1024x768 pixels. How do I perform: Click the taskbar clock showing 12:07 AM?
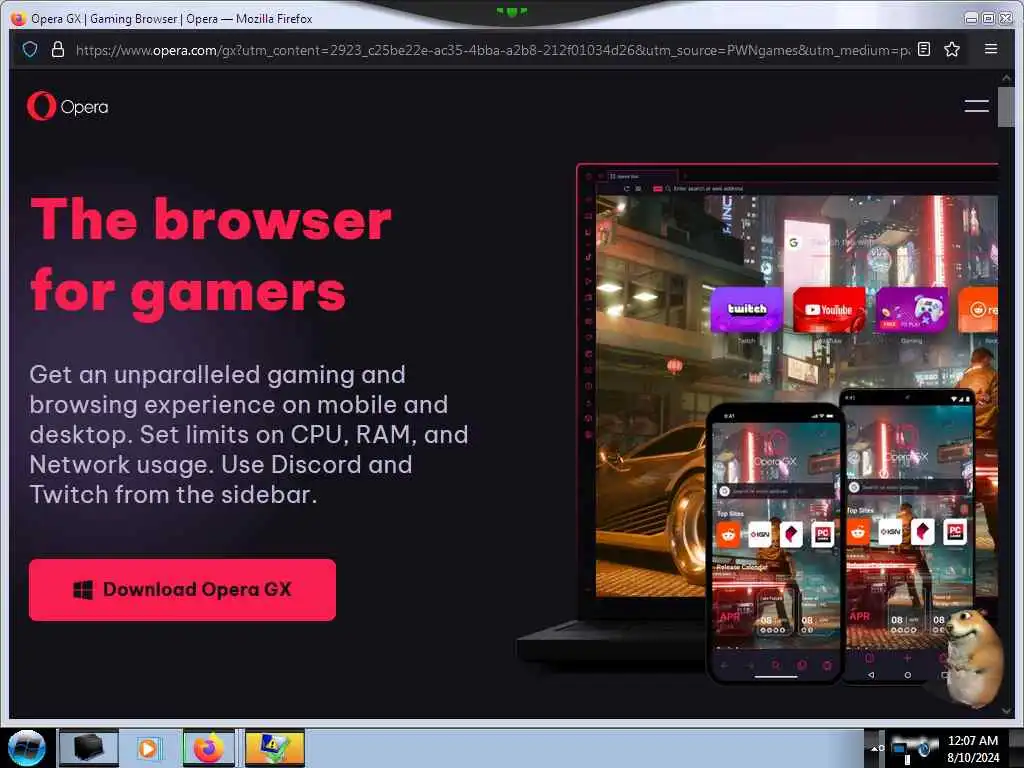coord(972,748)
